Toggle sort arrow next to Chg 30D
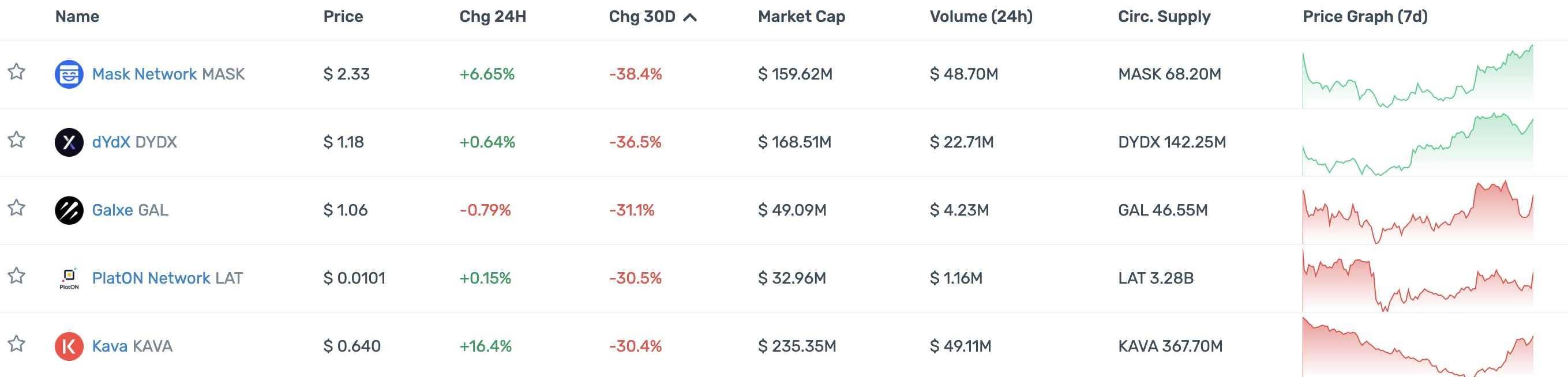The width and height of the screenshot is (1568, 377). pos(689,18)
